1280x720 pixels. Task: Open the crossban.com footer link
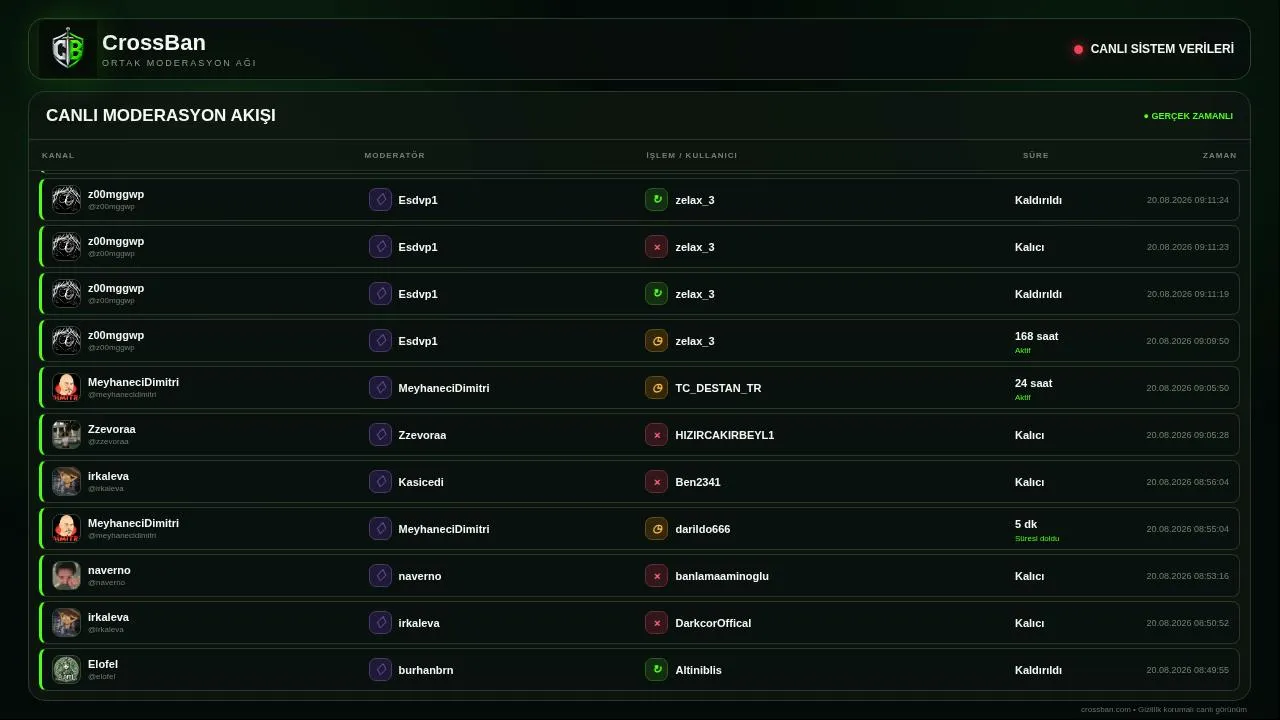point(1106,710)
